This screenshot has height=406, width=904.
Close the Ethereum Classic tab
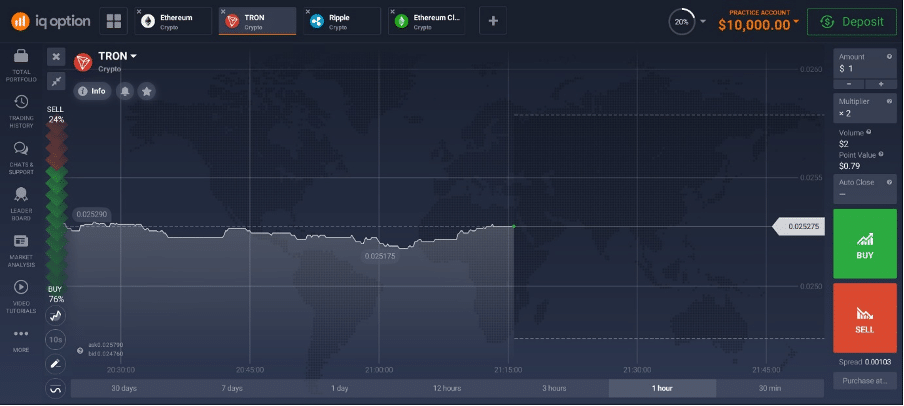(x=392, y=11)
